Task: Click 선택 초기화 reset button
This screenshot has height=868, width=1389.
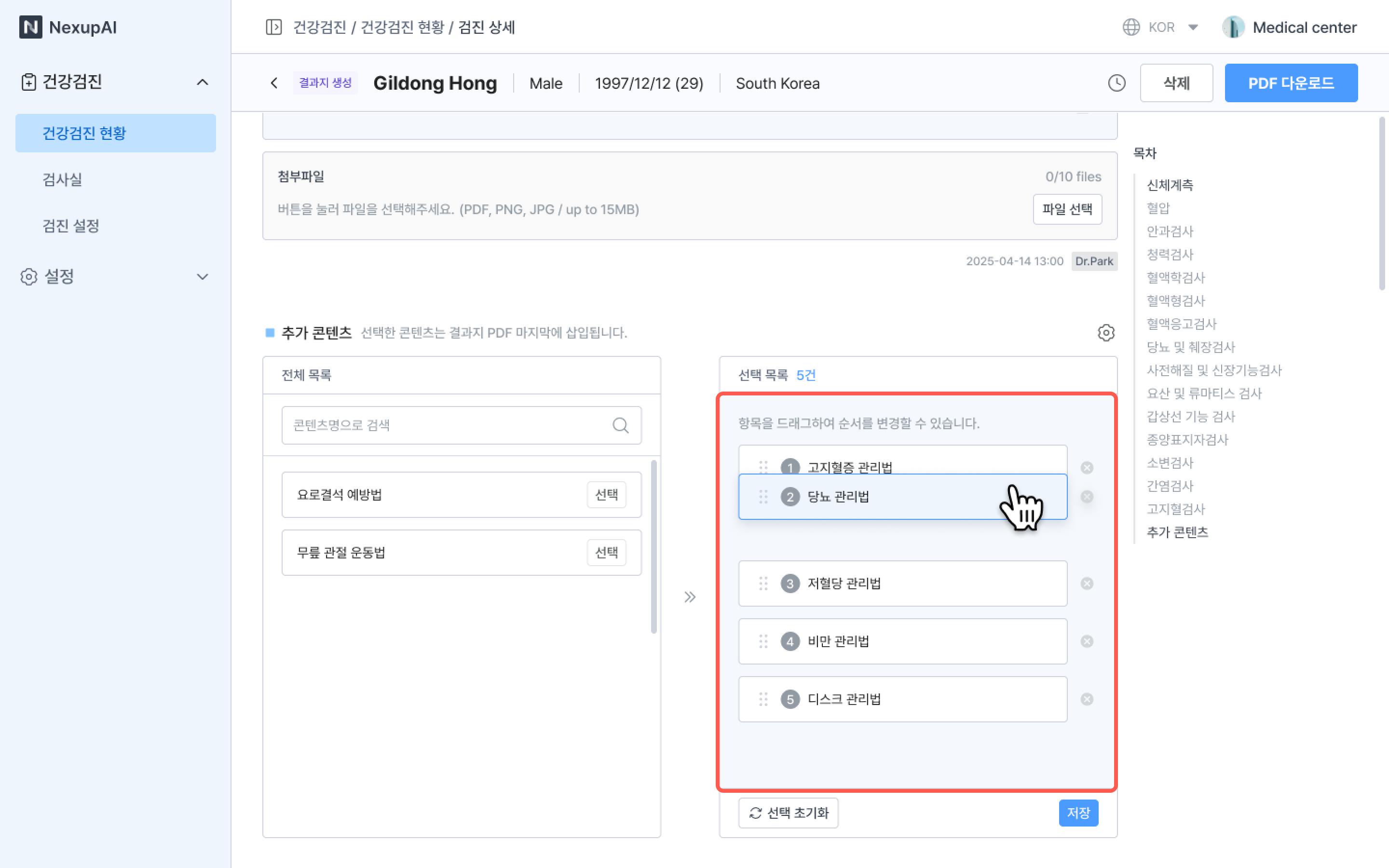Action: (788, 813)
